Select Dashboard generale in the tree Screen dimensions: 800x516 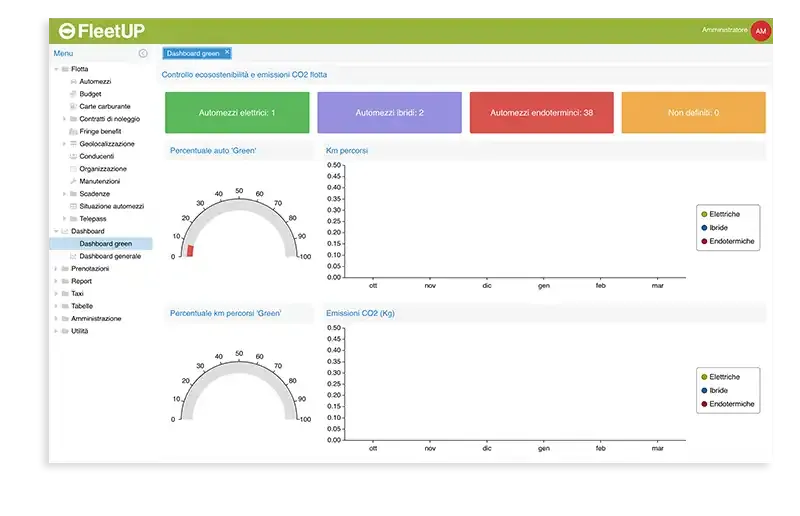pyautogui.click(x=110, y=256)
